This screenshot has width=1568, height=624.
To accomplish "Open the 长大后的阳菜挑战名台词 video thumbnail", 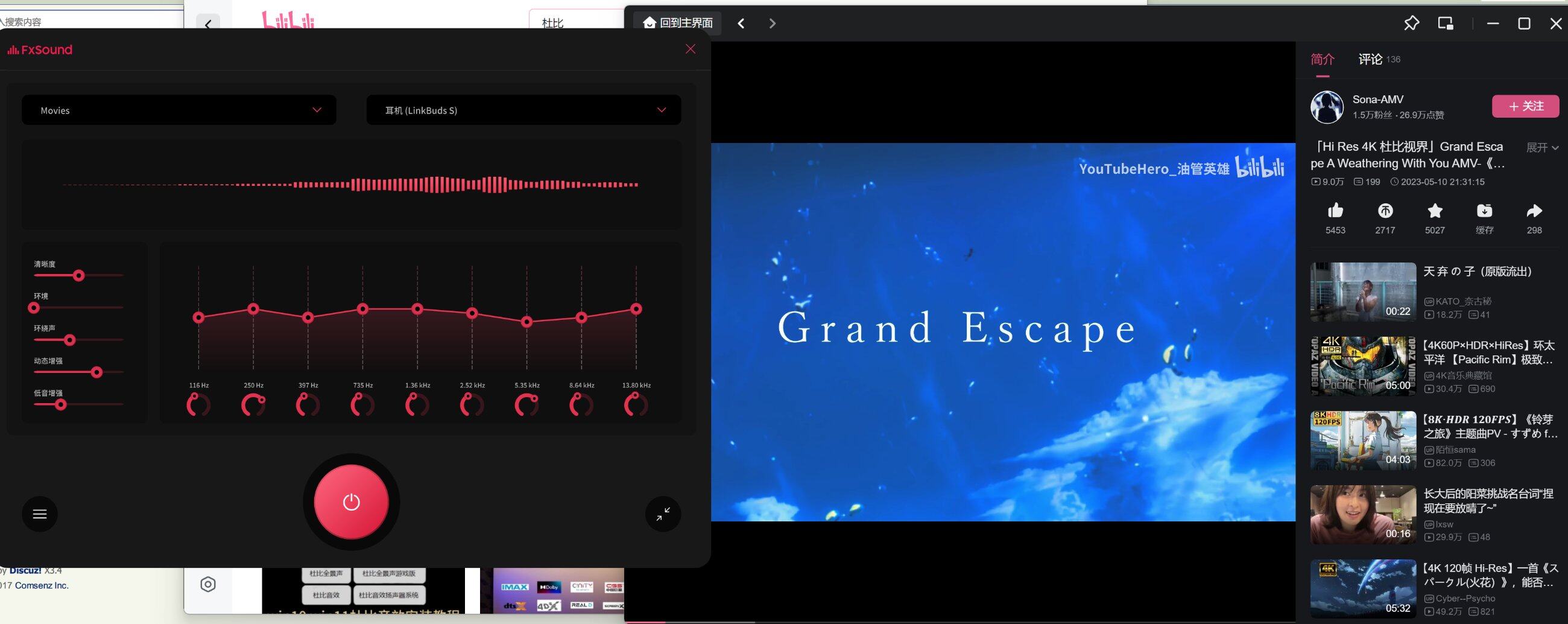I will (1363, 515).
